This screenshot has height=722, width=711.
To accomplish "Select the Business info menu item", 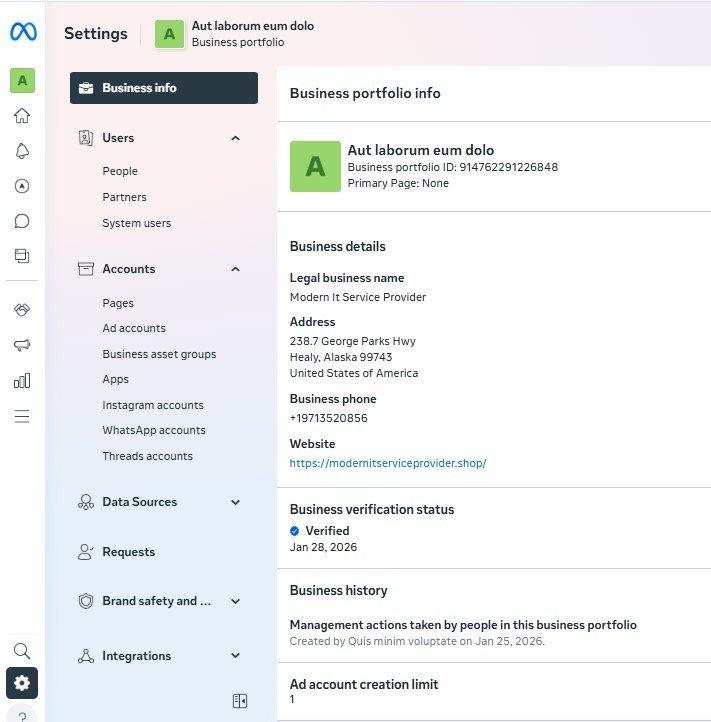I will click(164, 88).
